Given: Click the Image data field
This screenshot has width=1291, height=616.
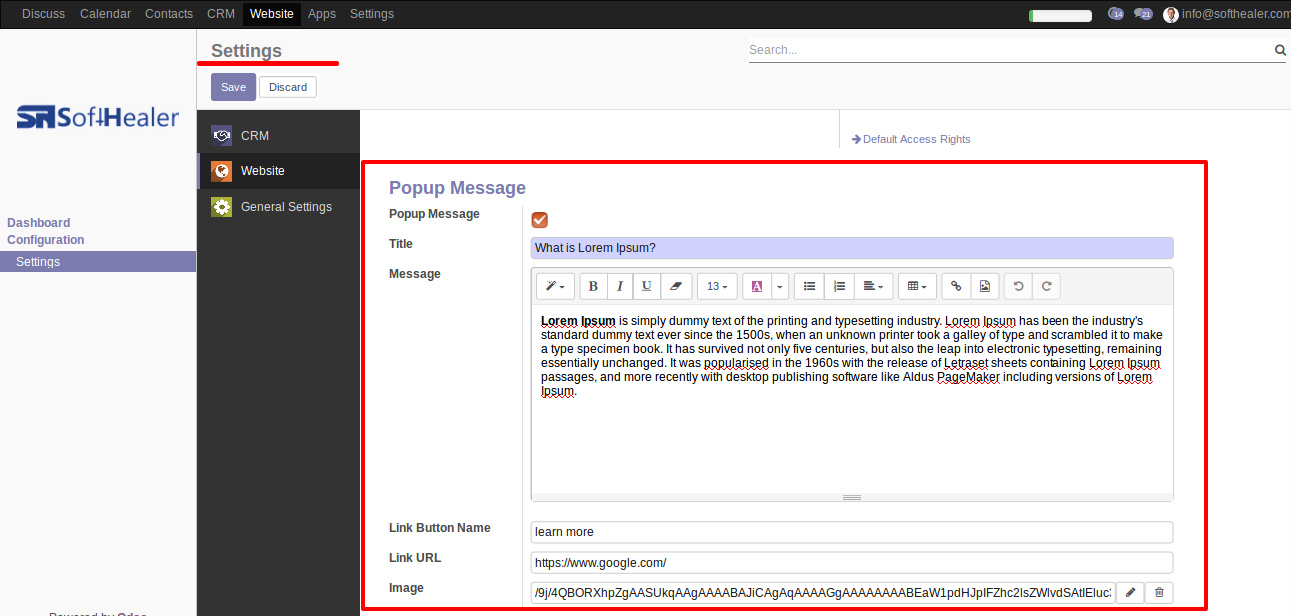Looking at the screenshot, I should pos(822,592).
